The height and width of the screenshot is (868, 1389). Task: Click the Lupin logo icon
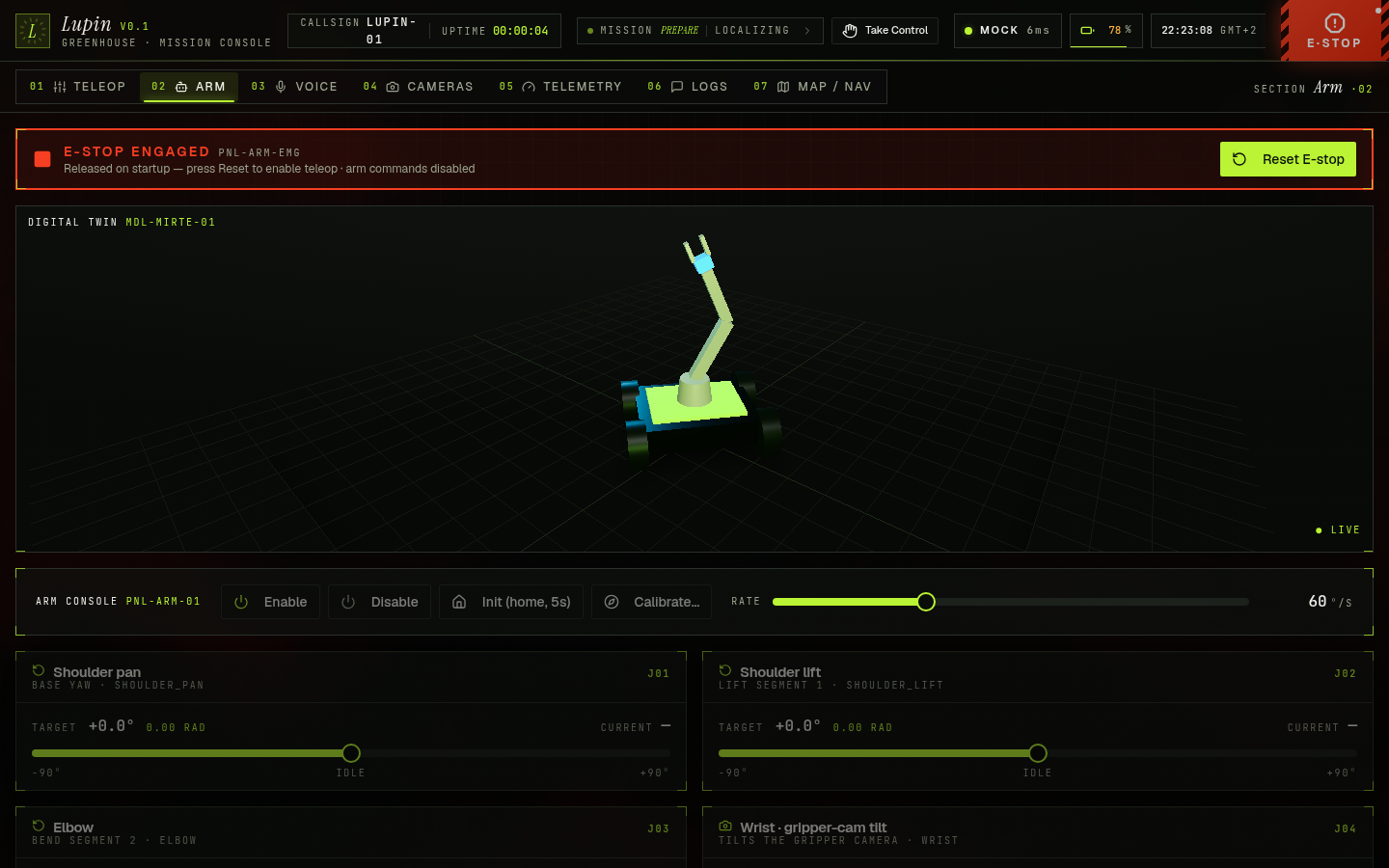(x=33, y=31)
